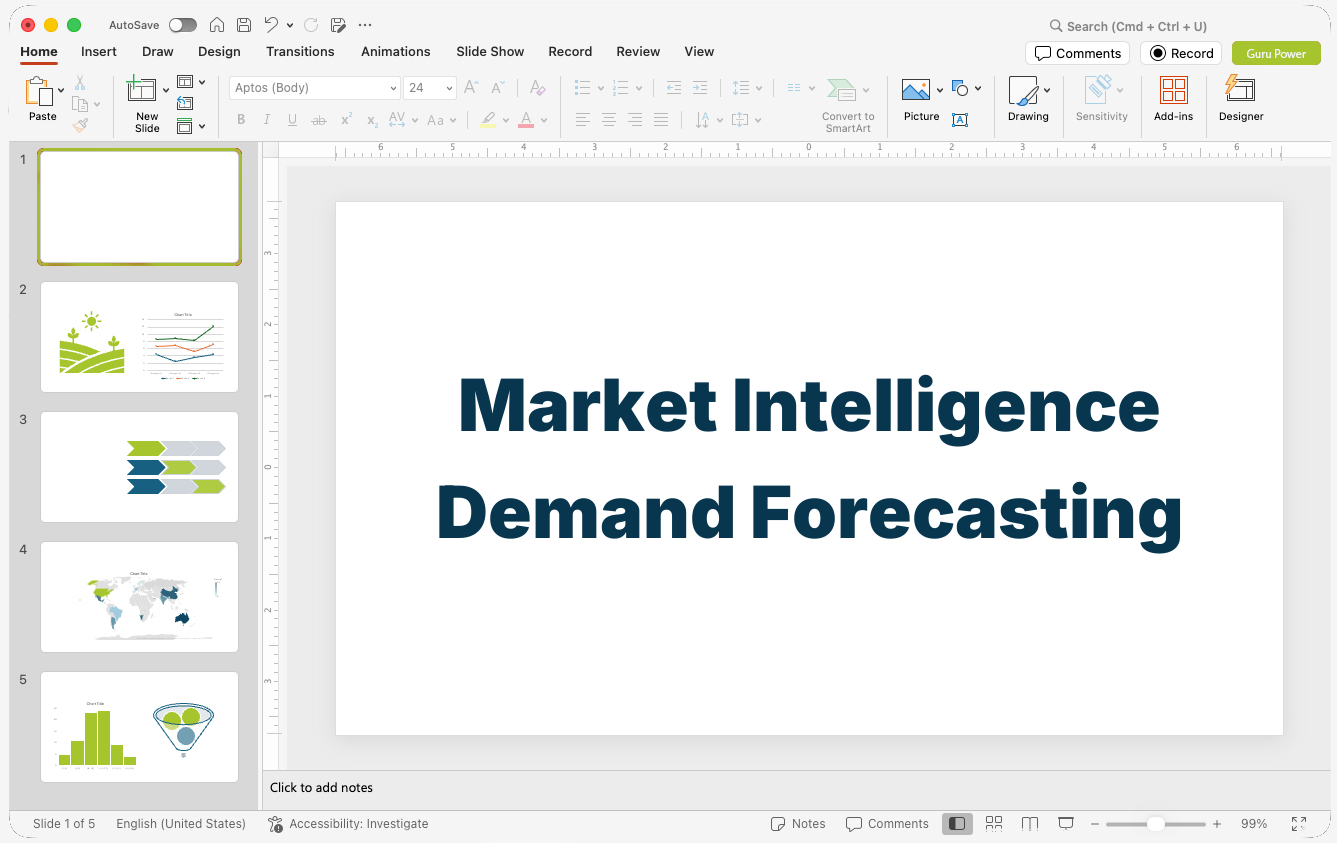1337x843 pixels.
Task: Switch to the Draw tab
Action: coord(158,52)
